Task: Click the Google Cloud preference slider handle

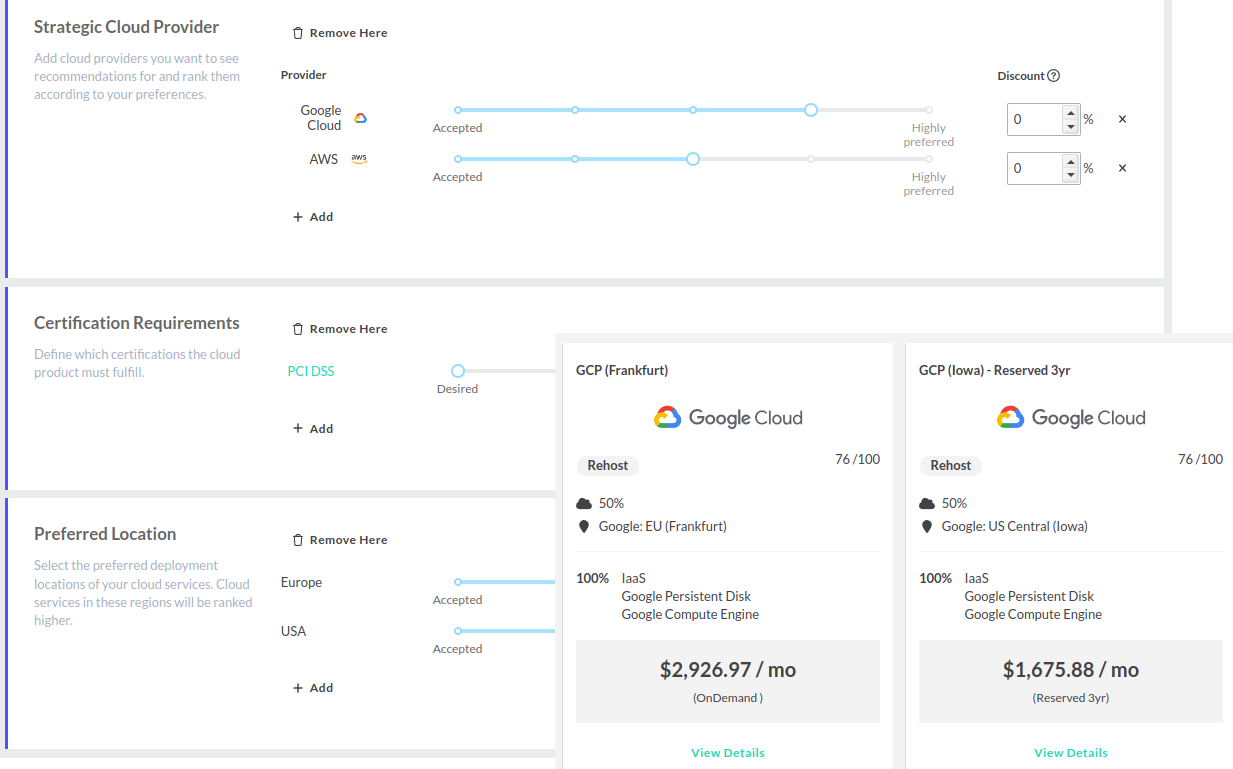Action: tap(811, 110)
